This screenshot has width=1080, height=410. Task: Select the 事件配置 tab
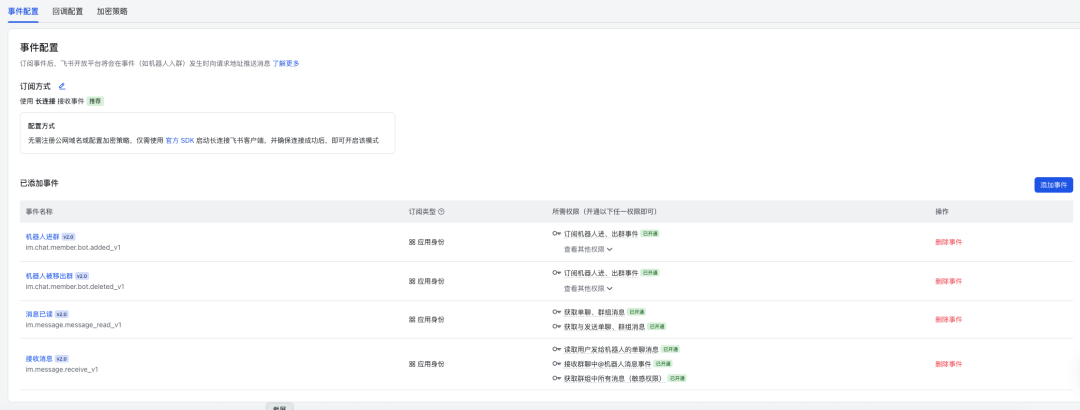tap(23, 11)
